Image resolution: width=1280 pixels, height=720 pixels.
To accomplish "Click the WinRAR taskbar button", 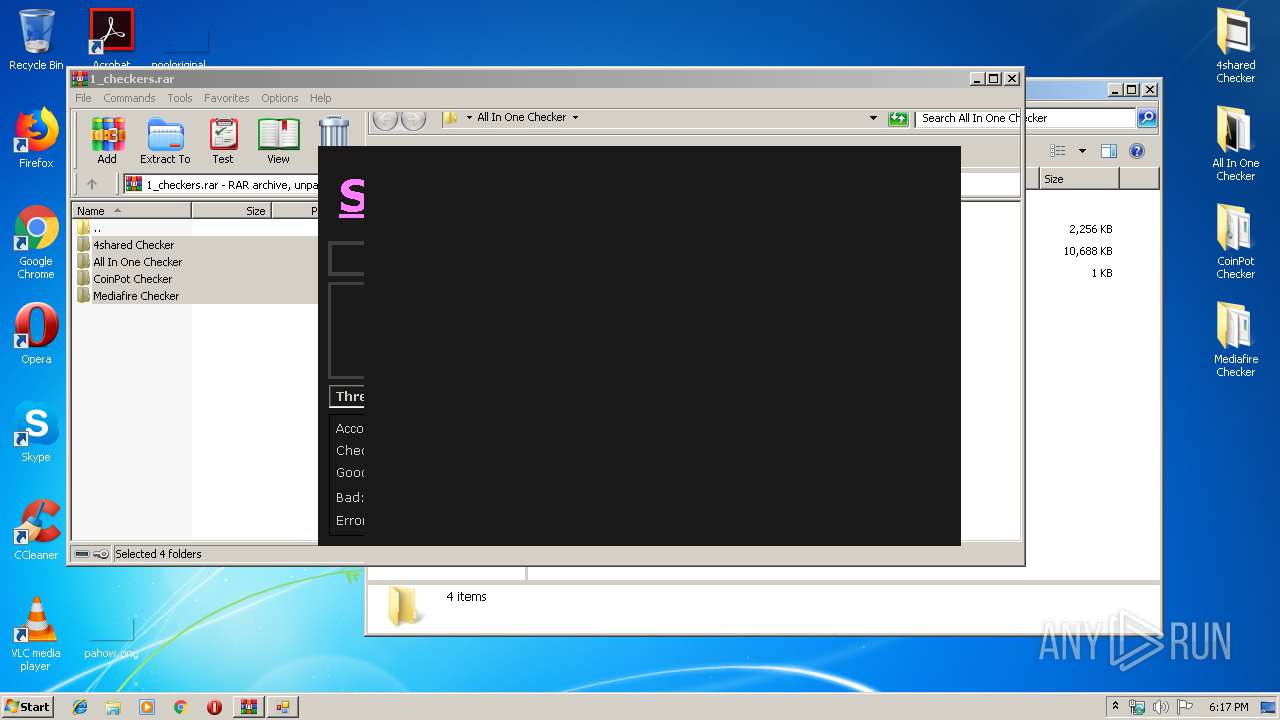I will pos(249,707).
